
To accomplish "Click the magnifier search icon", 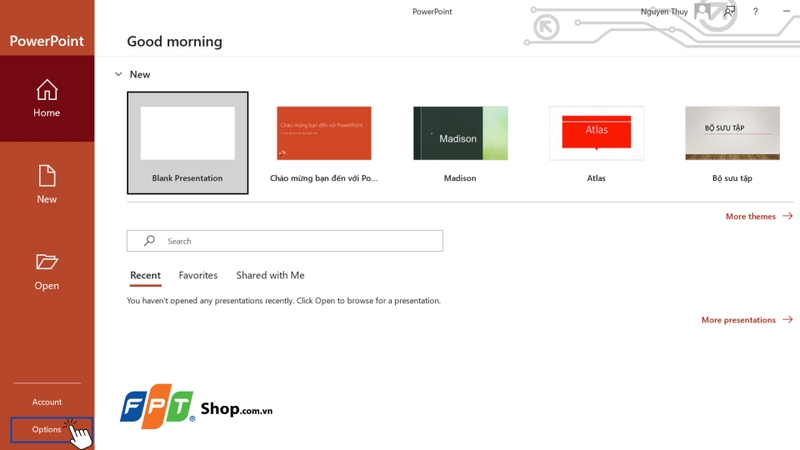I will point(149,240).
